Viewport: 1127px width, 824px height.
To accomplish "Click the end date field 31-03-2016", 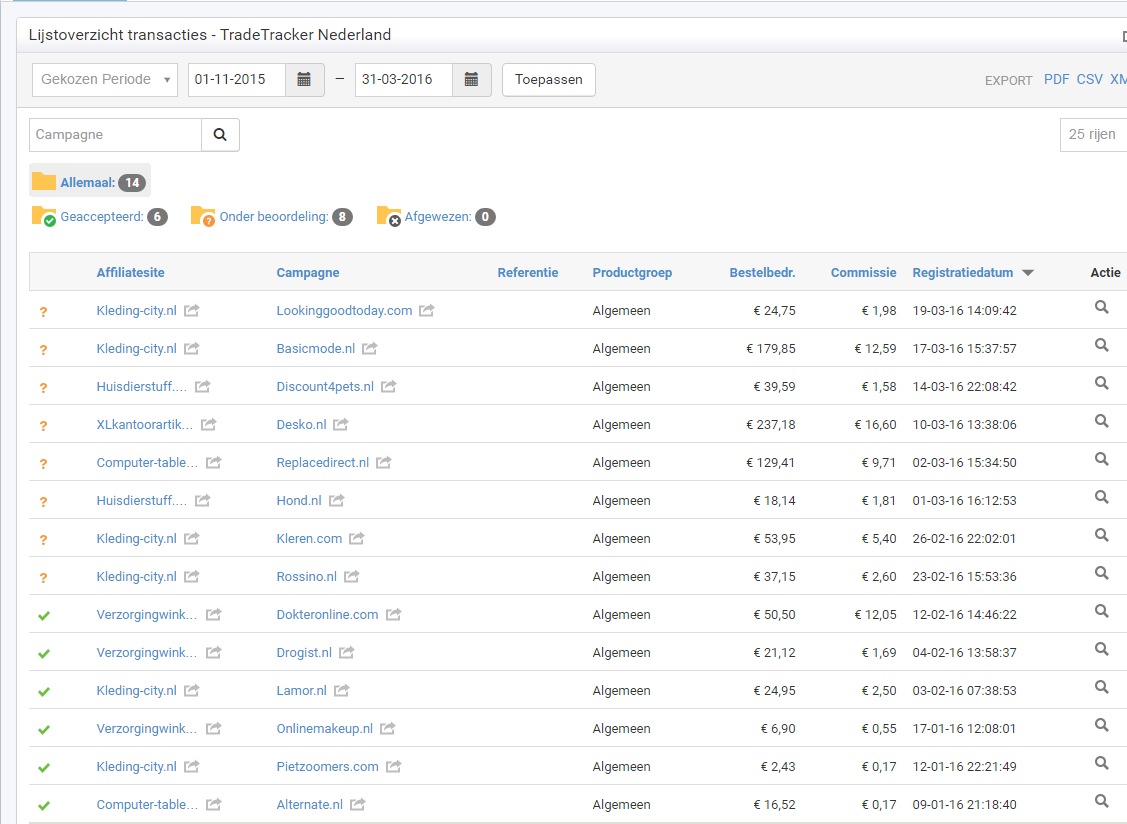I will [x=404, y=80].
